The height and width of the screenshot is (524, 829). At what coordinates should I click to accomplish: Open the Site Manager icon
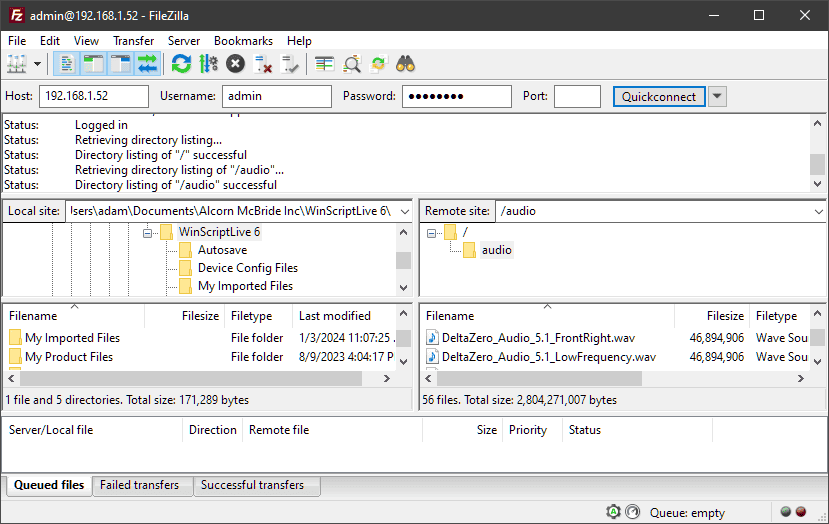coord(17,64)
